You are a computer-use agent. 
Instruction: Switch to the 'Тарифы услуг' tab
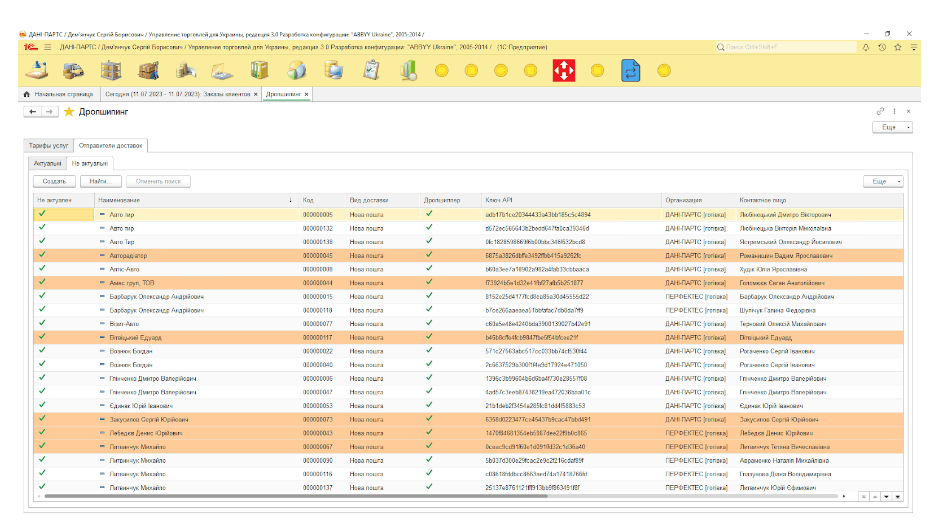pyautogui.click(x=47, y=146)
